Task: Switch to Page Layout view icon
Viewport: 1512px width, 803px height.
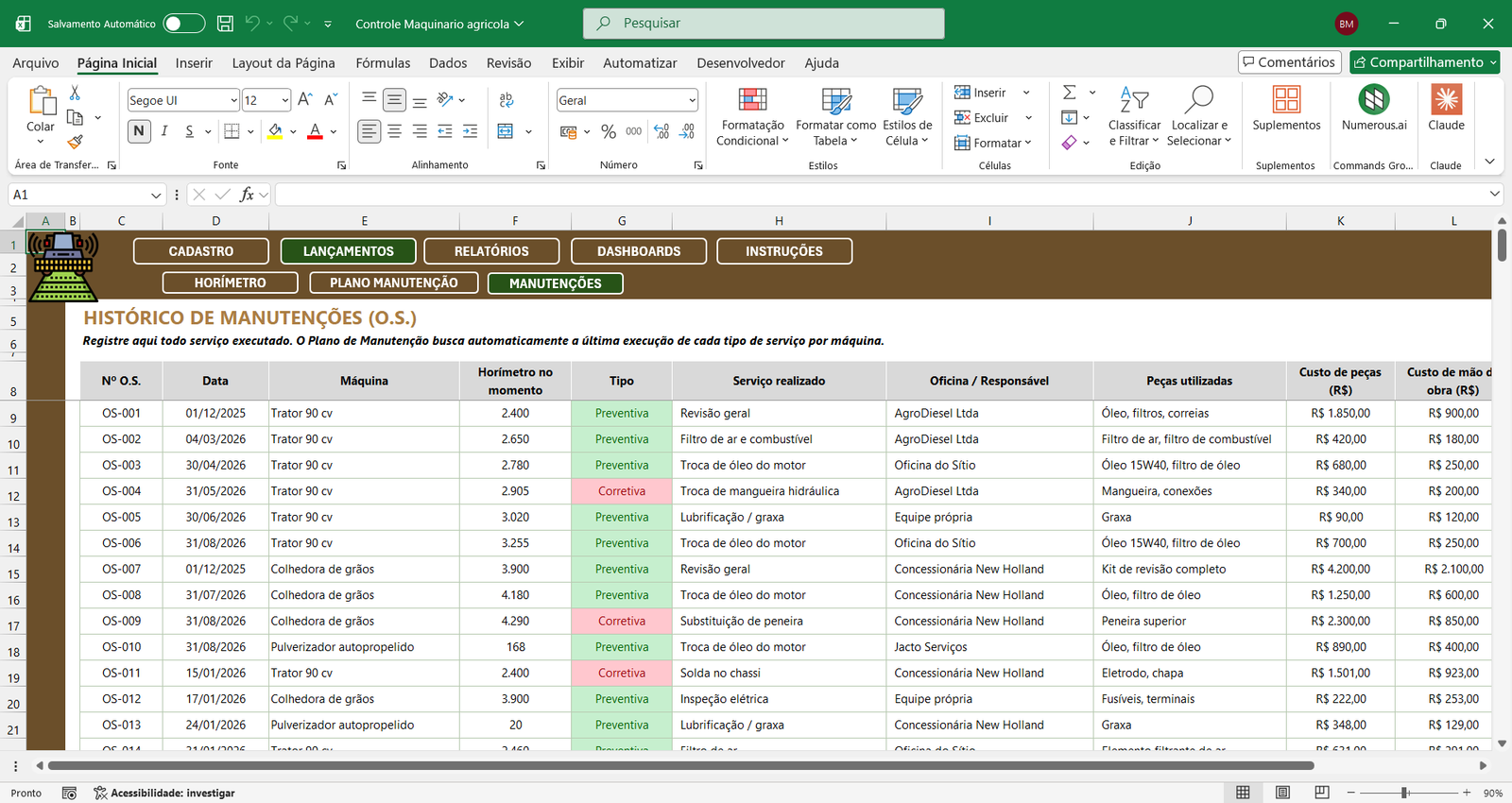Action: pyautogui.click(x=1282, y=793)
